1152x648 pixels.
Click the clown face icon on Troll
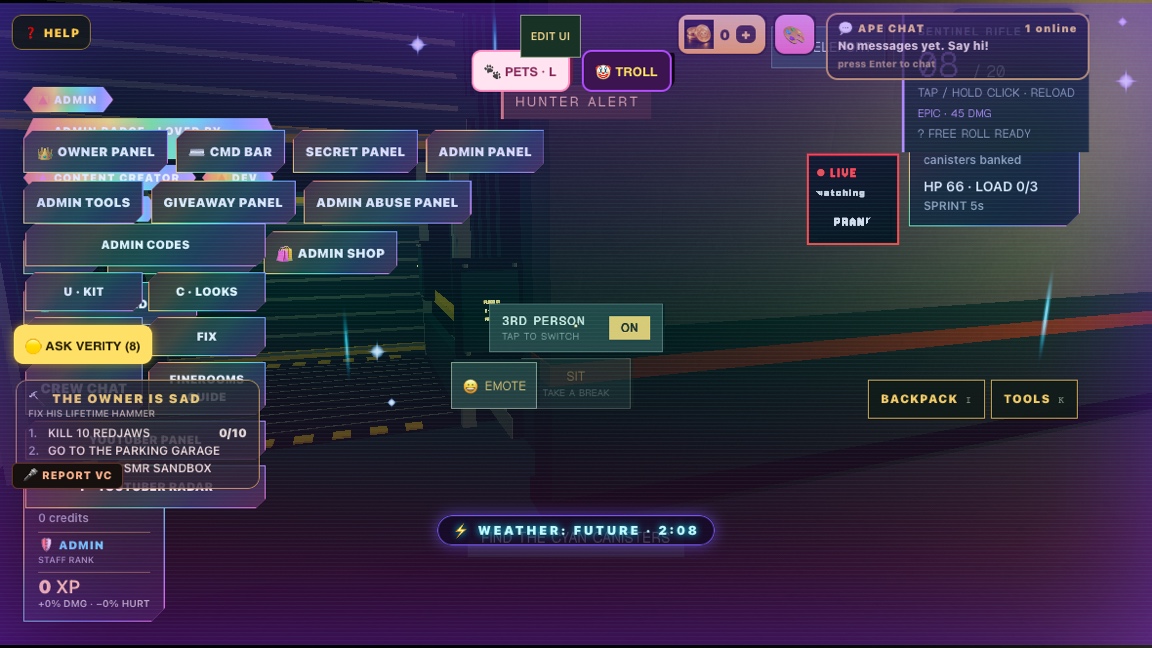pyautogui.click(x=603, y=72)
